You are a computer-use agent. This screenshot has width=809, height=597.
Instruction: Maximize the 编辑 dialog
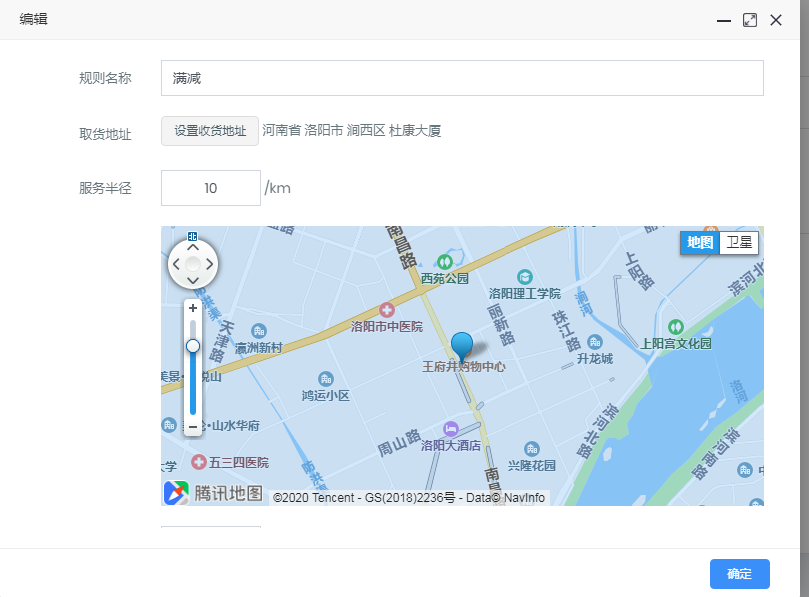coord(750,20)
